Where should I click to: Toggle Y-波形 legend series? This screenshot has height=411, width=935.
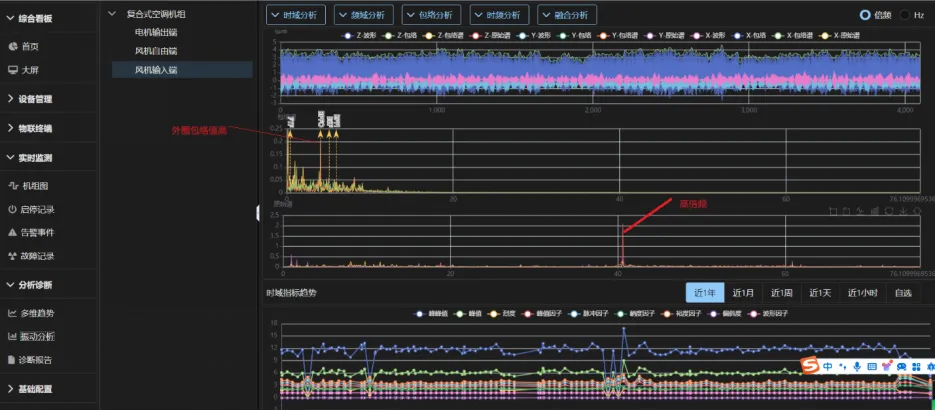[x=534, y=36]
